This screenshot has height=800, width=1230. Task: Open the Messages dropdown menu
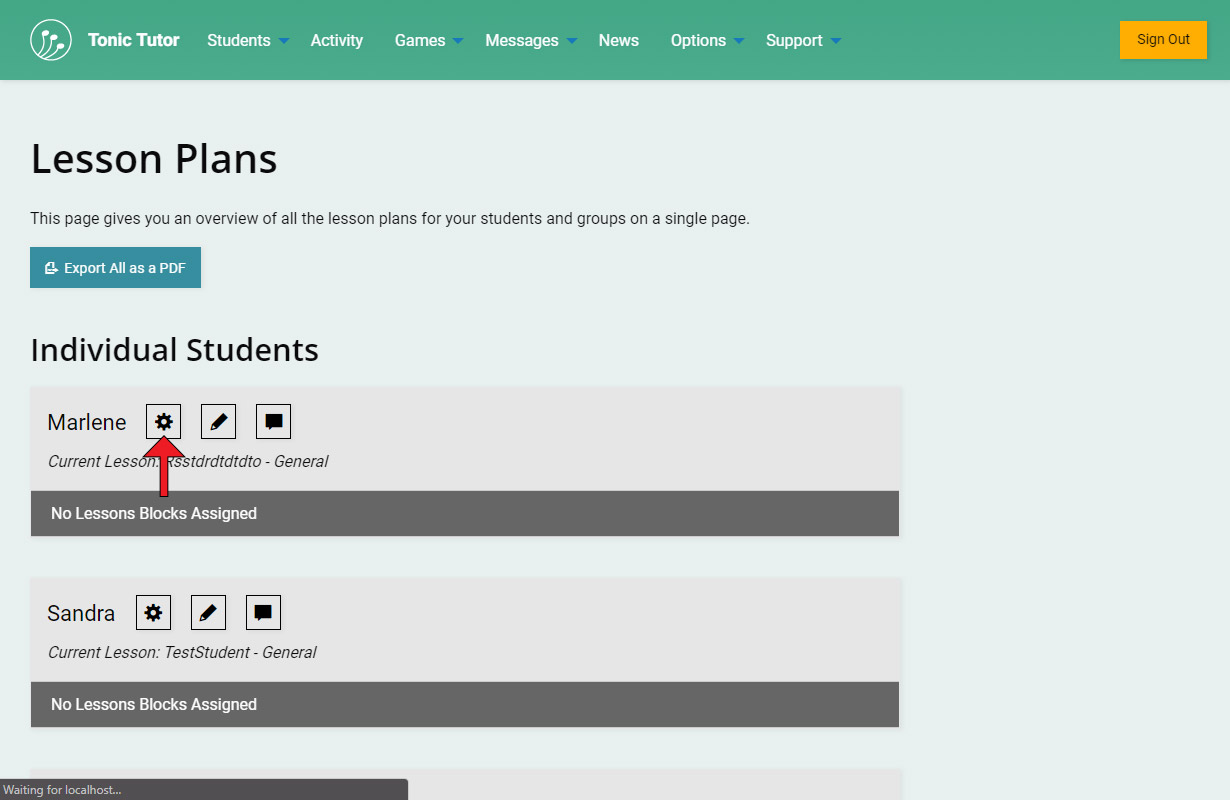coord(530,41)
